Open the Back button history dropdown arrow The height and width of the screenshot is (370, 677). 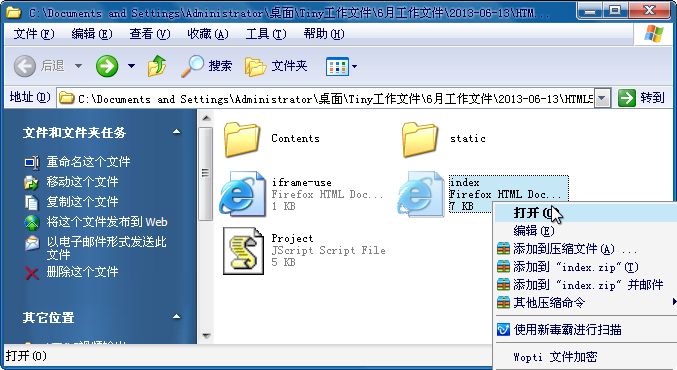78,66
